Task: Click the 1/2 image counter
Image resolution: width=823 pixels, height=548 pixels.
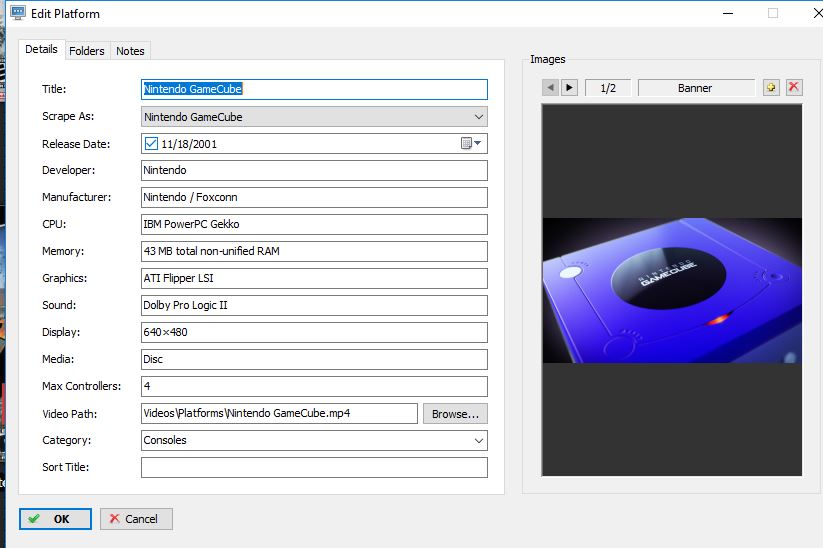Action: click(x=608, y=88)
